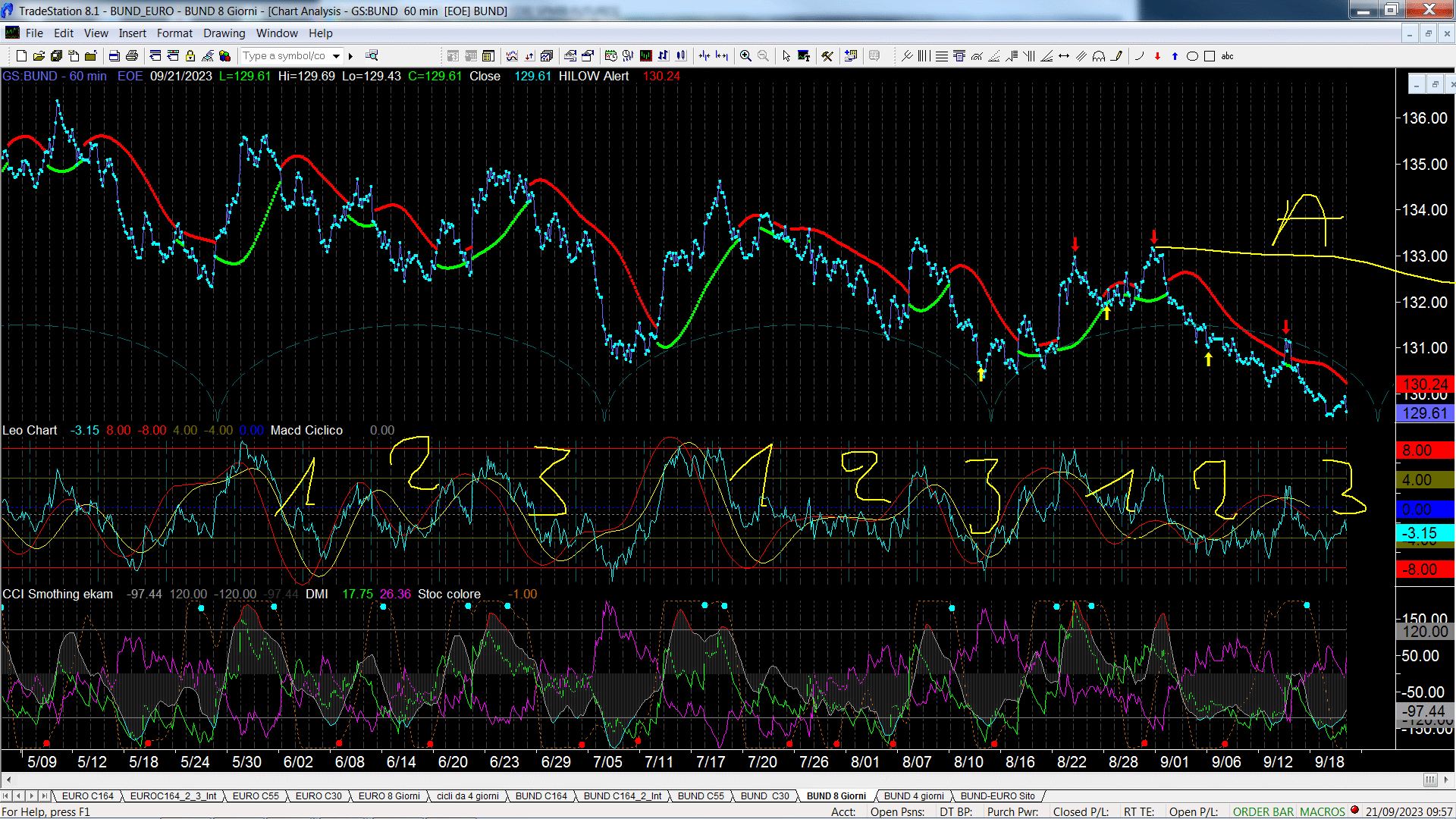This screenshot has height=819, width=1456.
Task: Switch to the EURO C55 tab
Action: pyautogui.click(x=256, y=796)
